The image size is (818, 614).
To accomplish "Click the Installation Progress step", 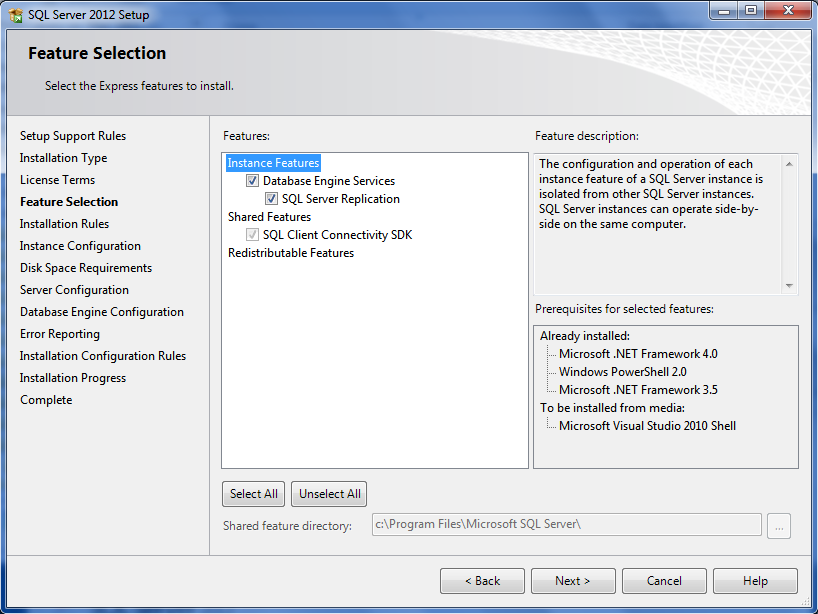I will coord(73,378).
